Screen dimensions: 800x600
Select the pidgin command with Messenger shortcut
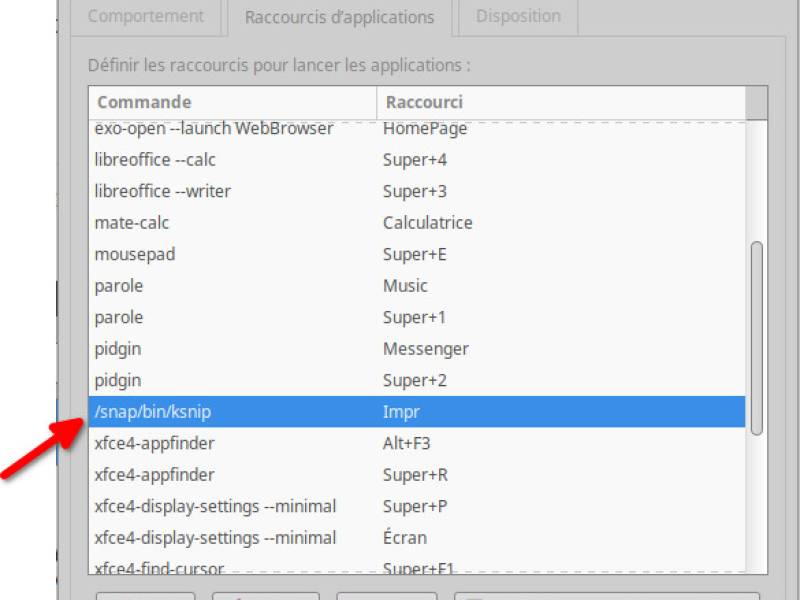117,349
